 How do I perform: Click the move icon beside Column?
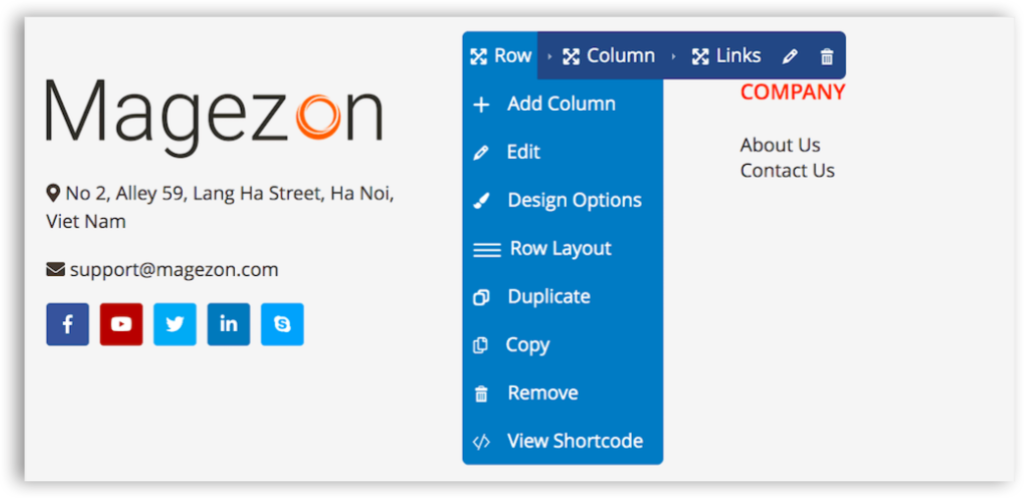[571, 57]
